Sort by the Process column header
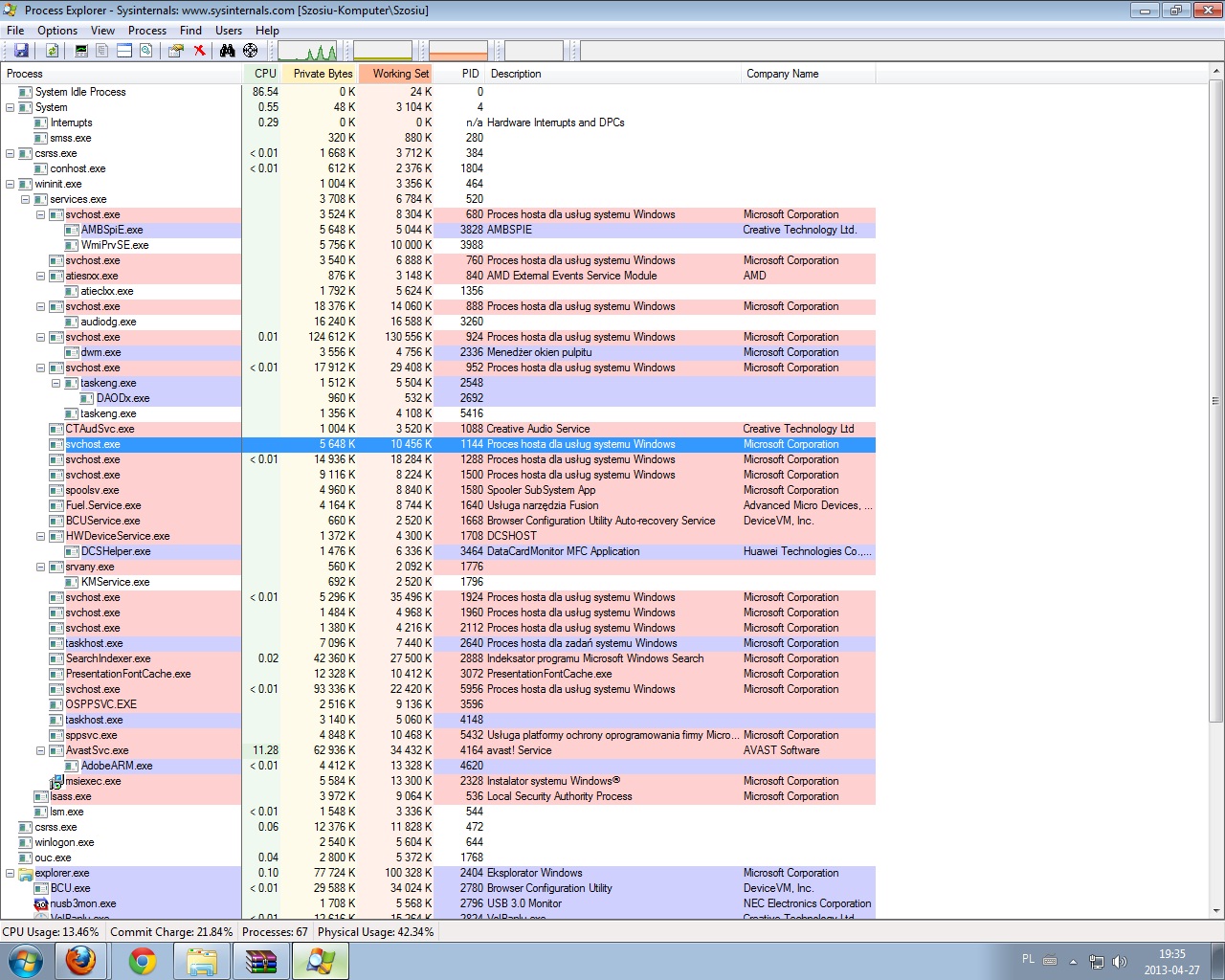Viewport: 1225px width, 980px height. tap(121, 74)
